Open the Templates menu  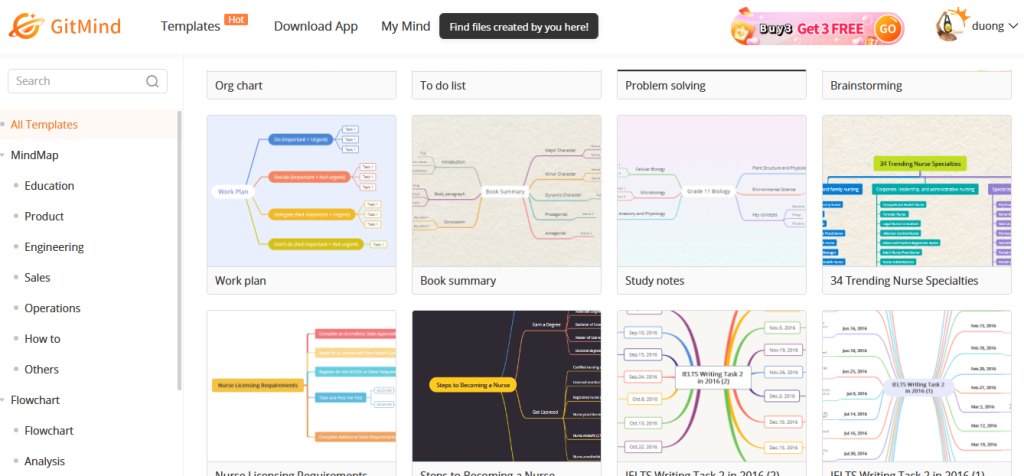[190, 26]
